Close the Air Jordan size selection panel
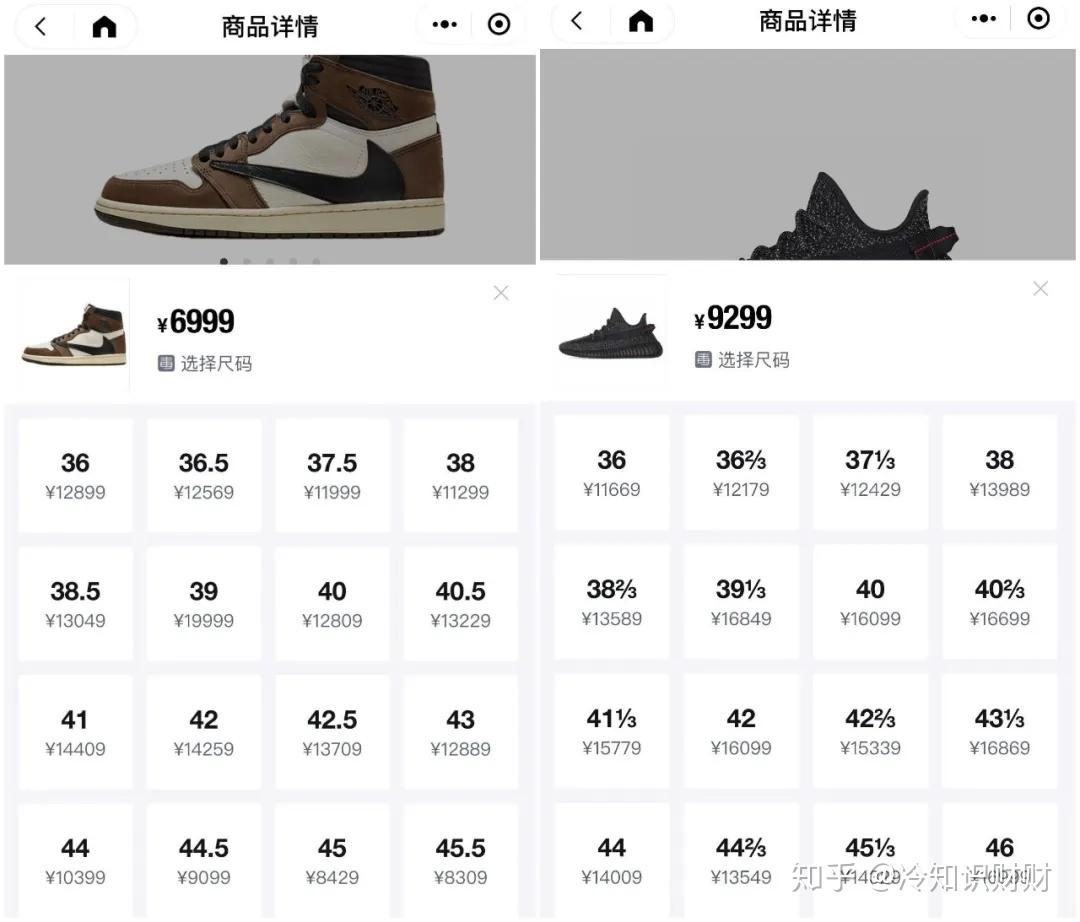1080x922 pixels. tap(501, 293)
